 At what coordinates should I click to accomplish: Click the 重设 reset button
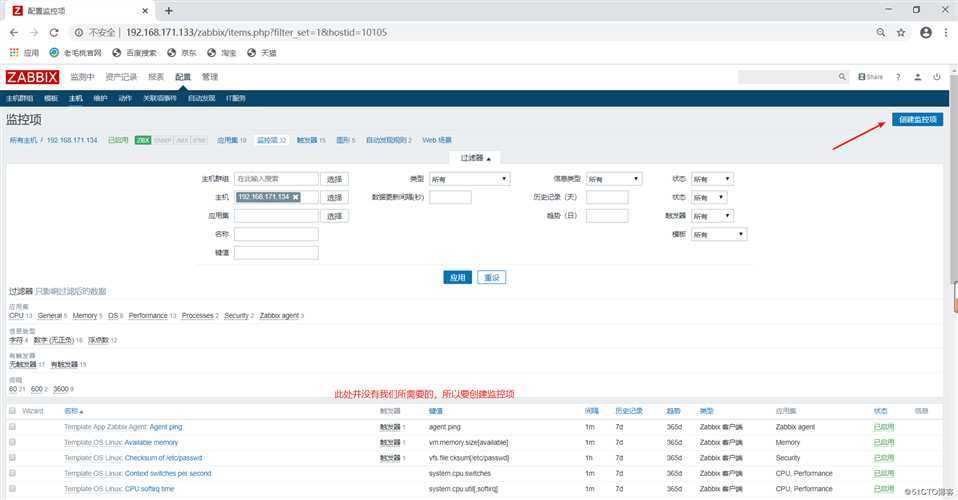pyautogui.click(x=491, y=278)
